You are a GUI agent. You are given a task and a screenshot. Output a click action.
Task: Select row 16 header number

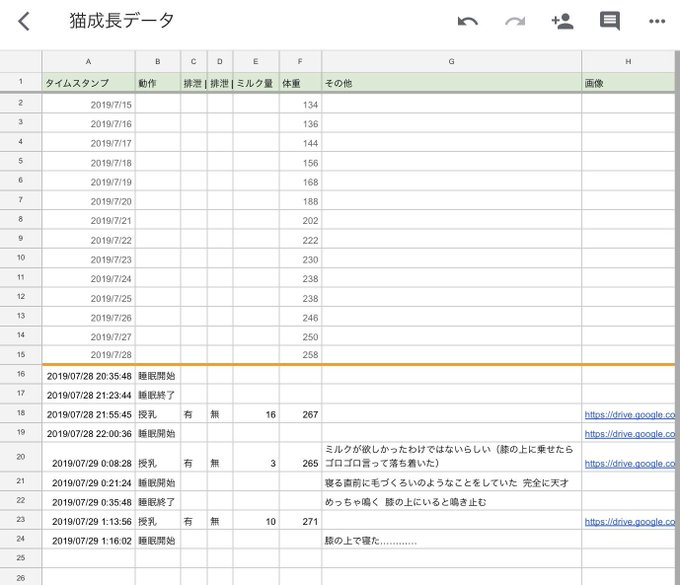click(20, 374)
